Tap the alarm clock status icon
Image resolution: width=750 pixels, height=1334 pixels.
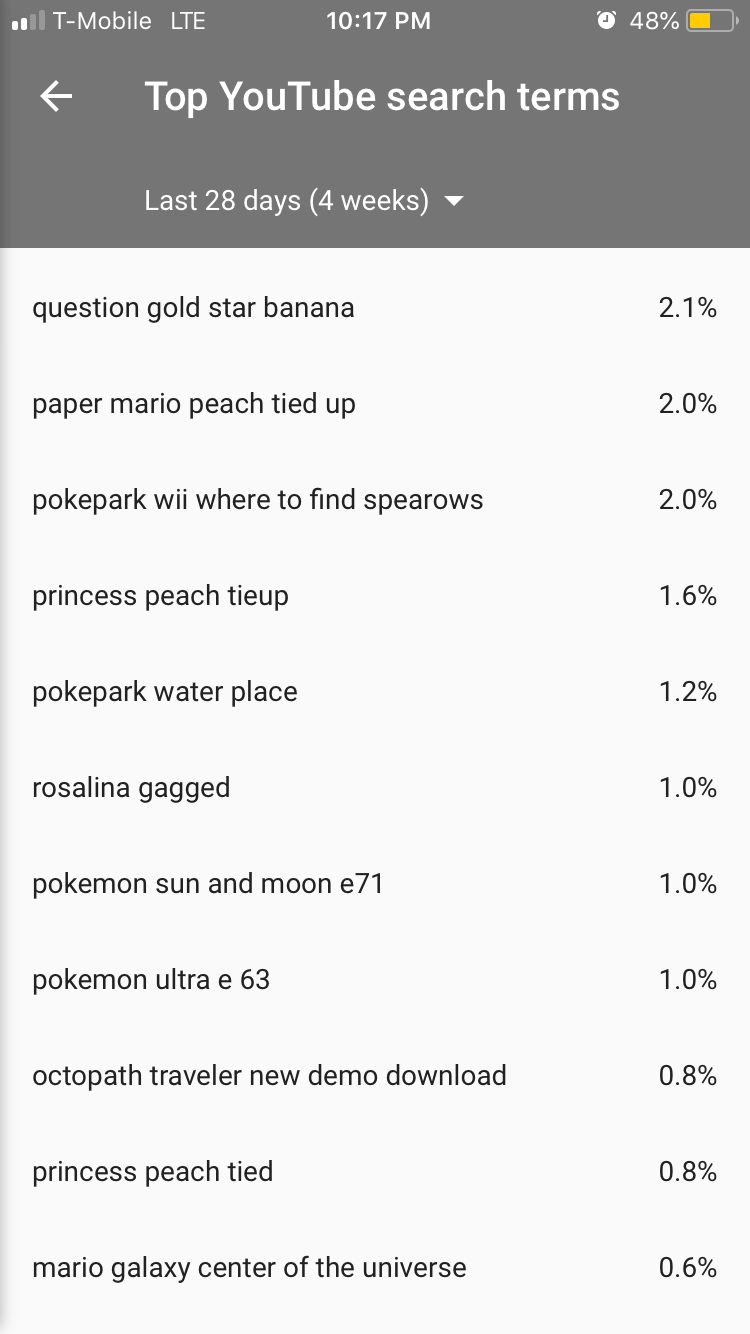(x=606, y=21)
